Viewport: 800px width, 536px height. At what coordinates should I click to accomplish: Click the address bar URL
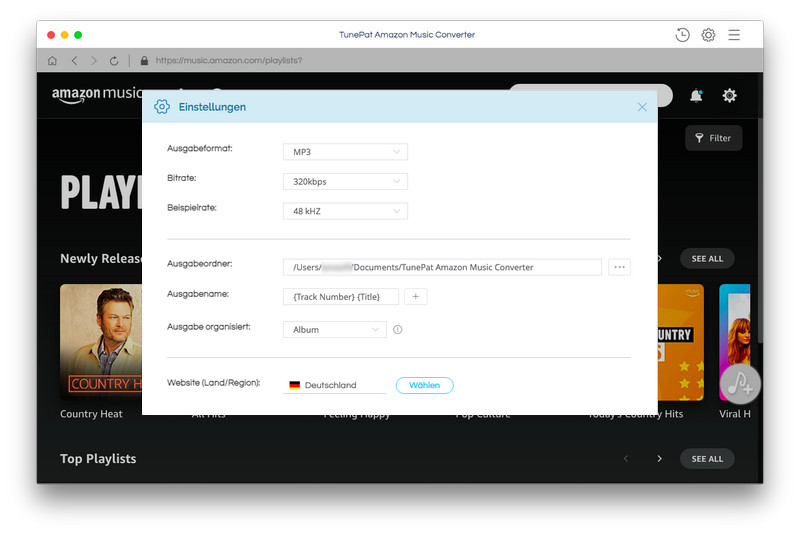tap(229, 60)
